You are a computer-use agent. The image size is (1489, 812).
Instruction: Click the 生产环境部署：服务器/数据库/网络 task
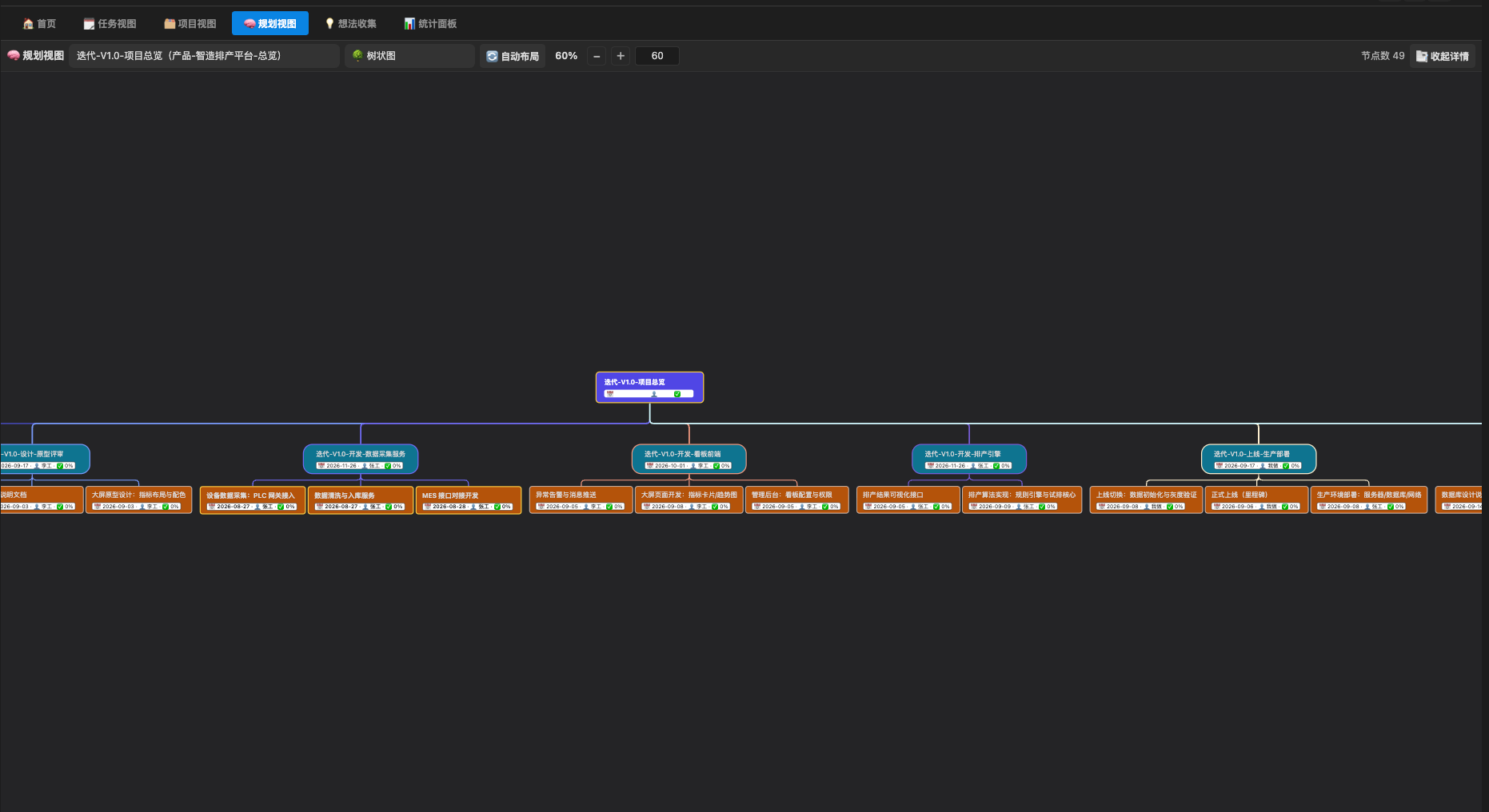1369,500
